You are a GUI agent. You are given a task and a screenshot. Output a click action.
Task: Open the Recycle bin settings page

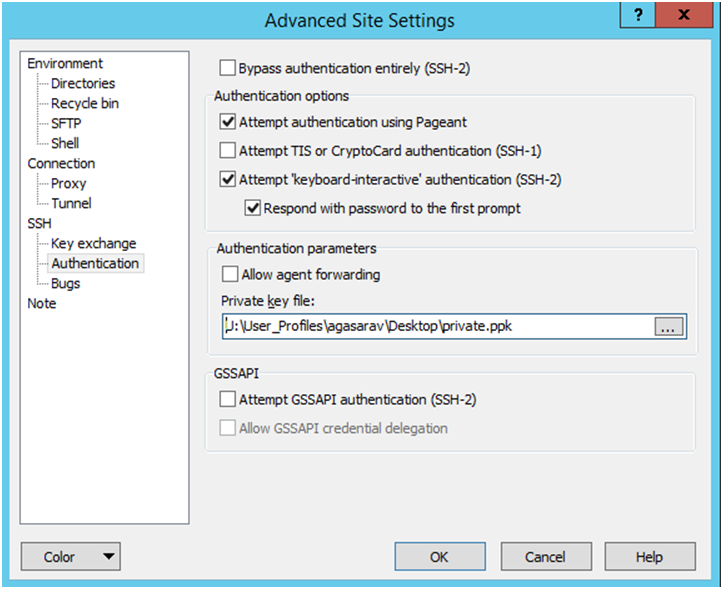(x=85, y=103)
